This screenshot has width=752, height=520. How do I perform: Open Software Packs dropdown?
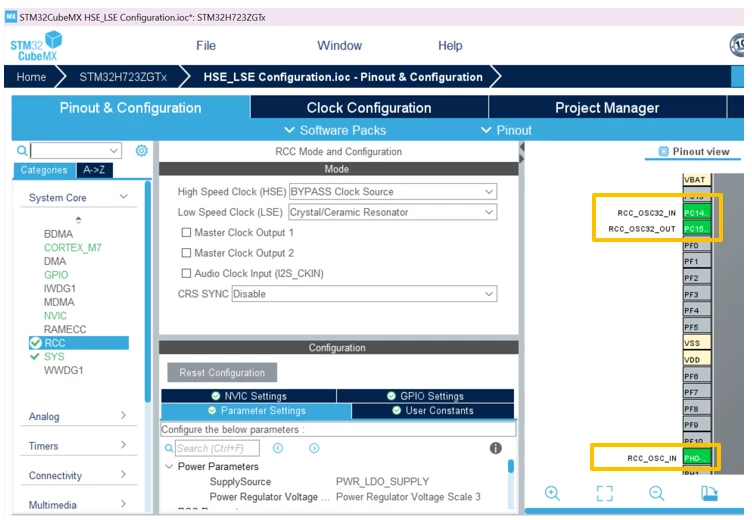point(335,130)
